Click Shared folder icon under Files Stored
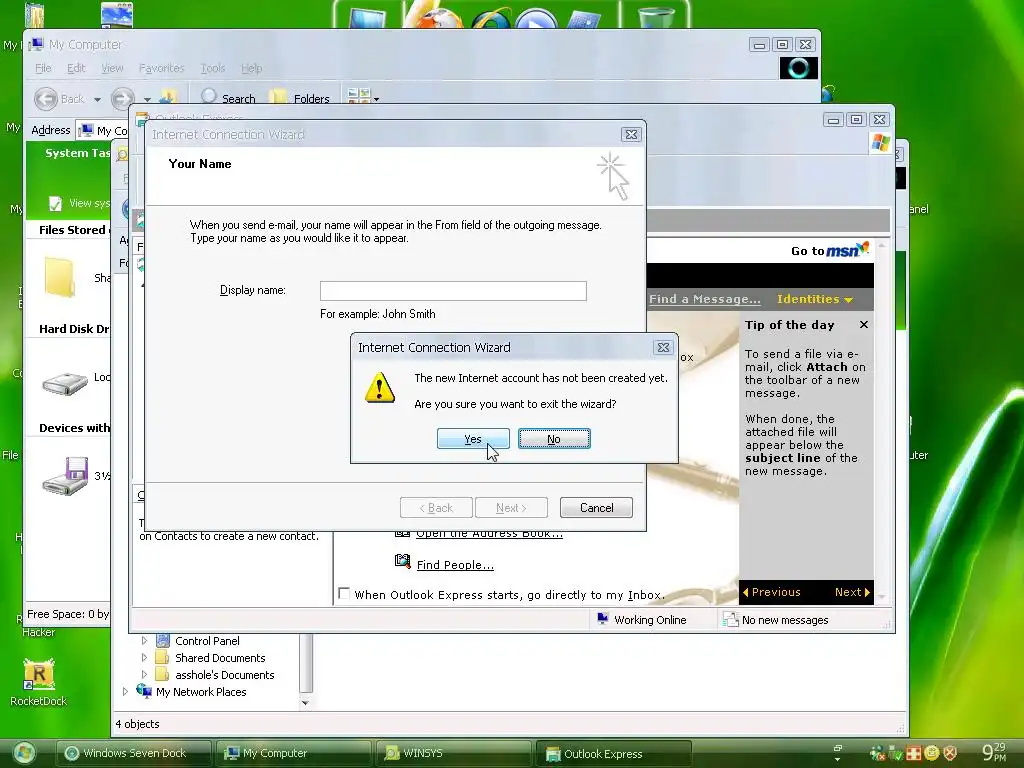Viewport: 1024px width, 768px height. coord(59,277)
